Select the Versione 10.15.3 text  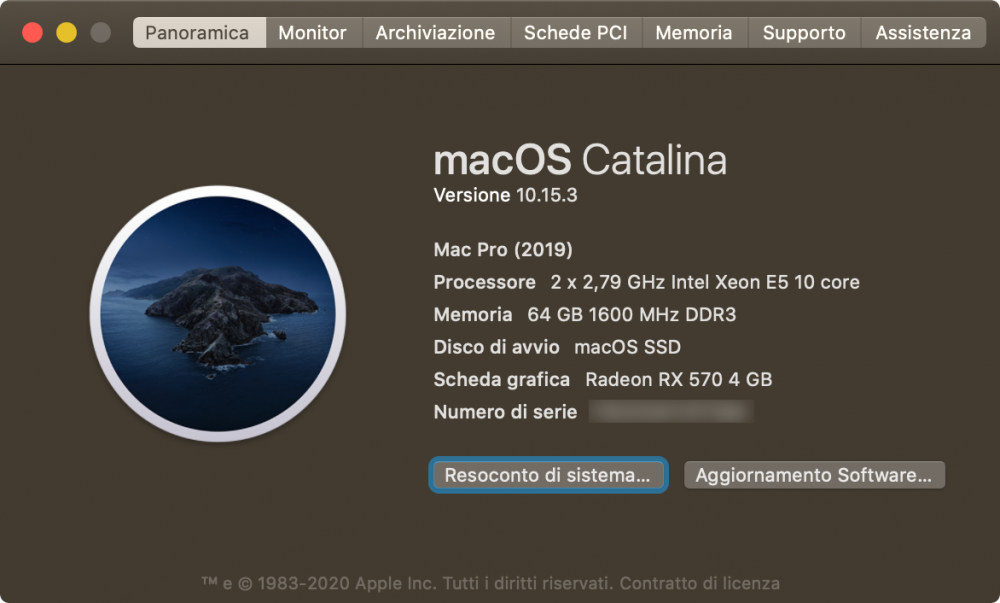tap(505, 195)
